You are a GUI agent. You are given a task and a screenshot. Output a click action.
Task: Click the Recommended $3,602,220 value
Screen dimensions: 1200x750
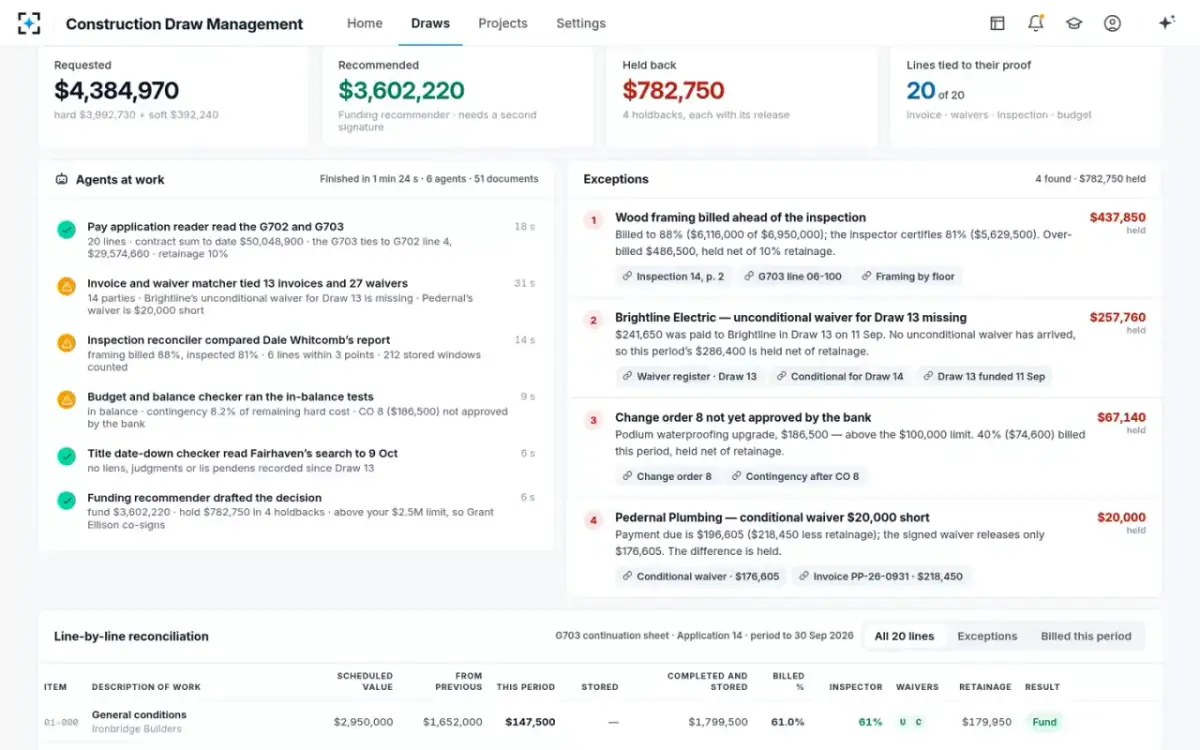[401, 91]
